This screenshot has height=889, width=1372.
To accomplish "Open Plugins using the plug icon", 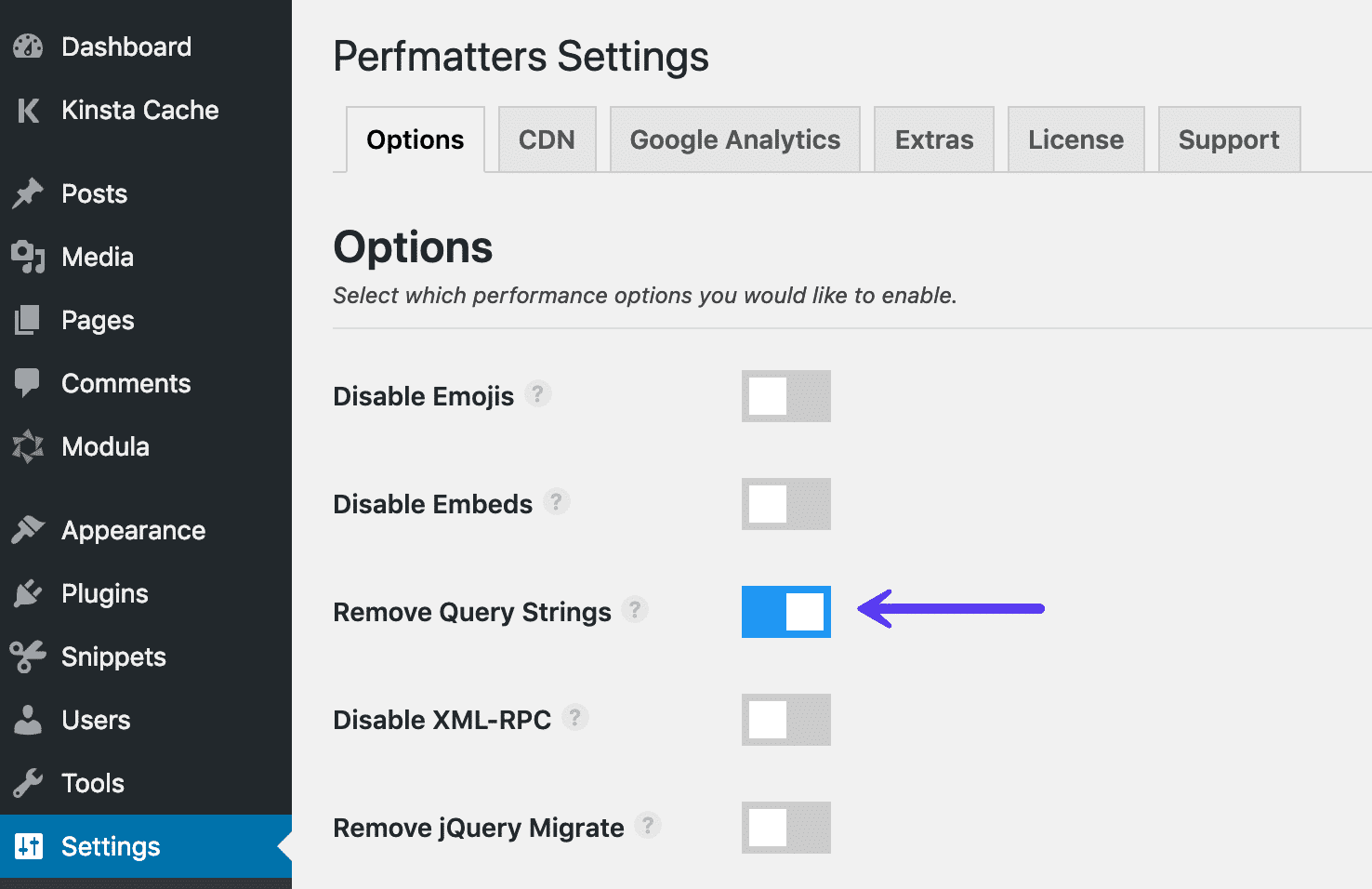I will point(28,592).
